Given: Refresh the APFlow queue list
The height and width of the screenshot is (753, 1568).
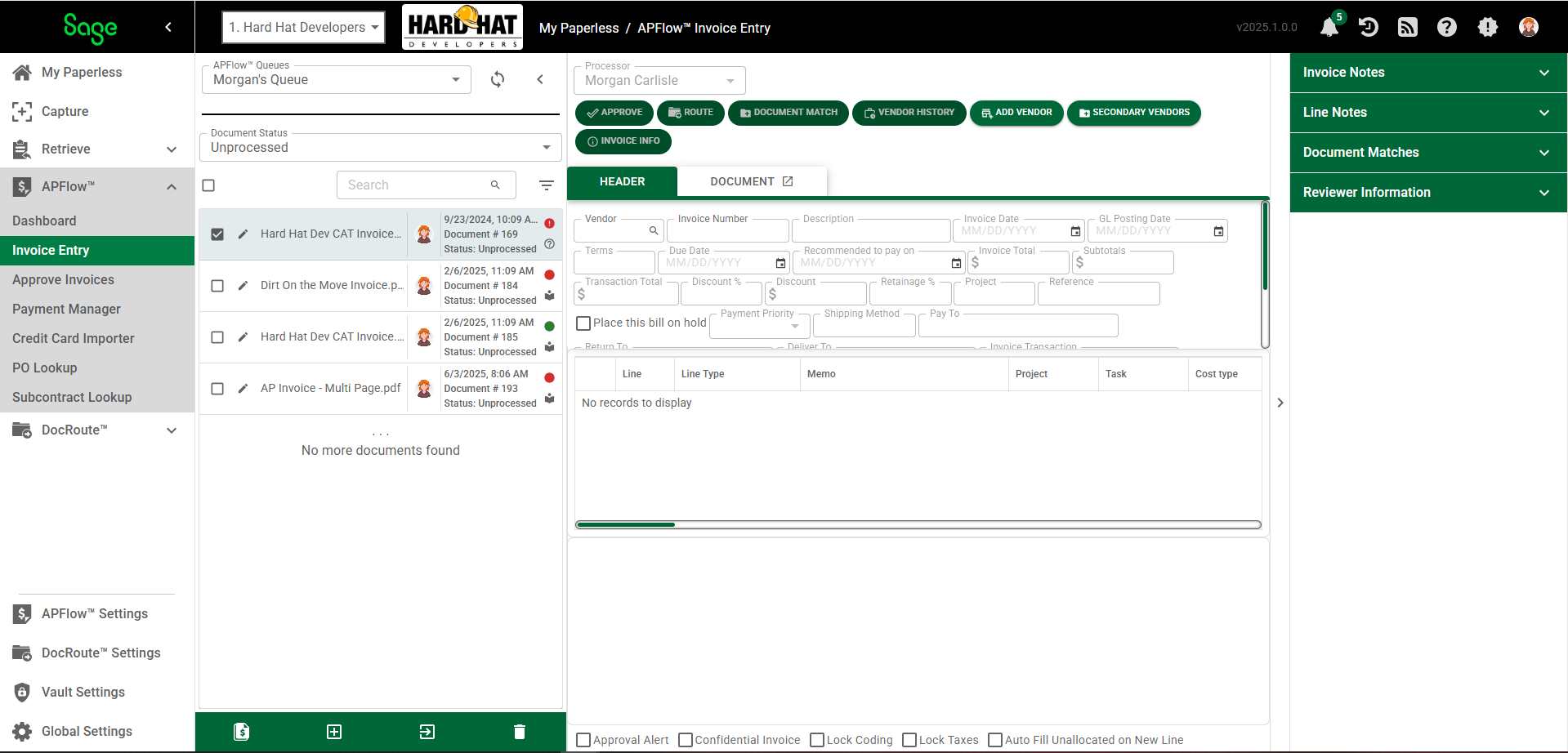Looking at the screenshot, I should [x=498, y=79].
